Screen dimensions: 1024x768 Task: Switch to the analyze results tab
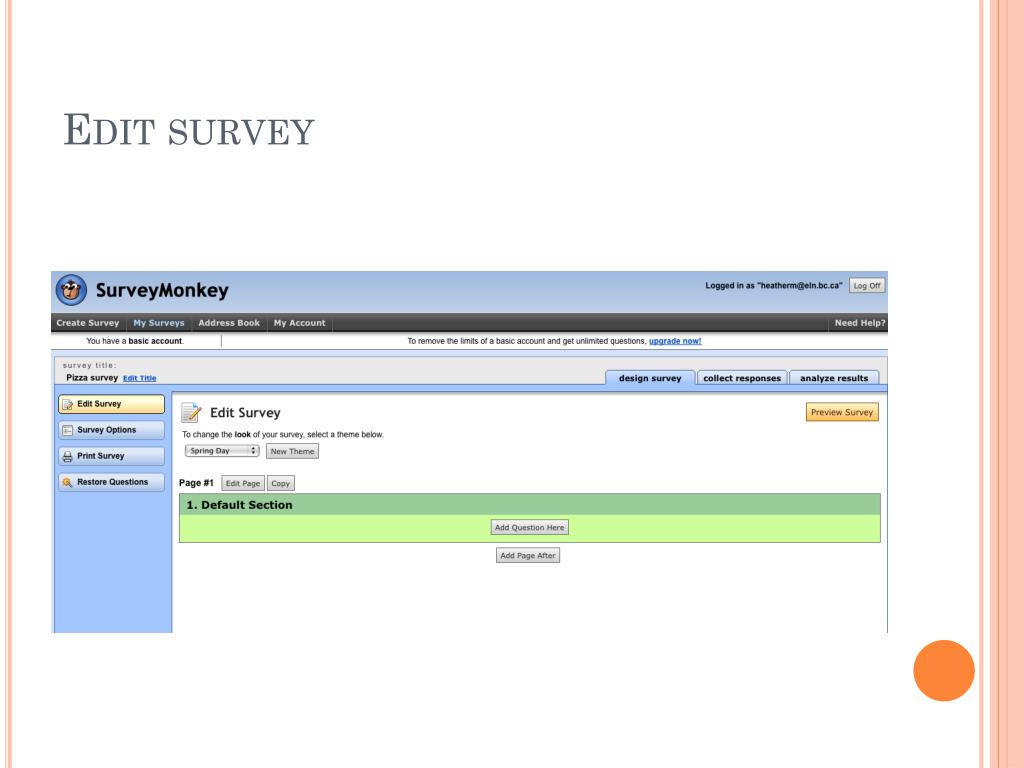(834, 378)
